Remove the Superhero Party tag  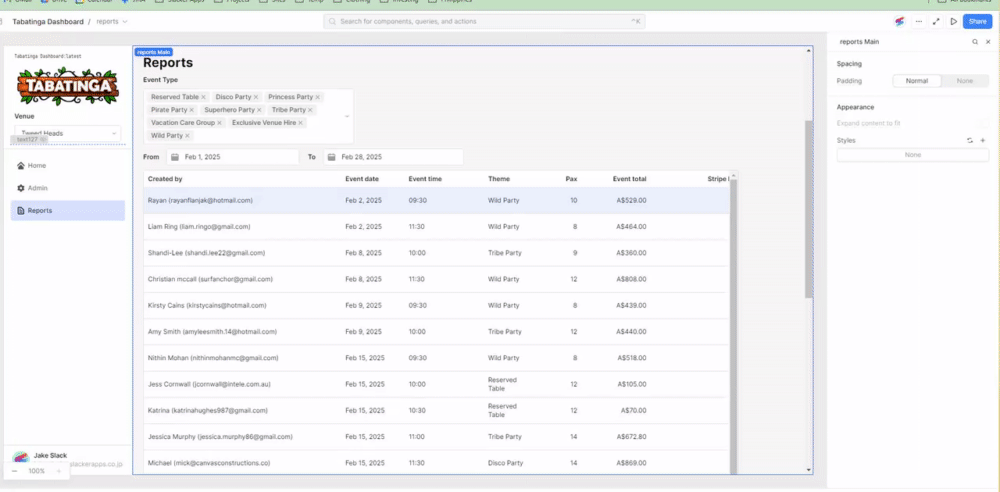coord(259,110)
